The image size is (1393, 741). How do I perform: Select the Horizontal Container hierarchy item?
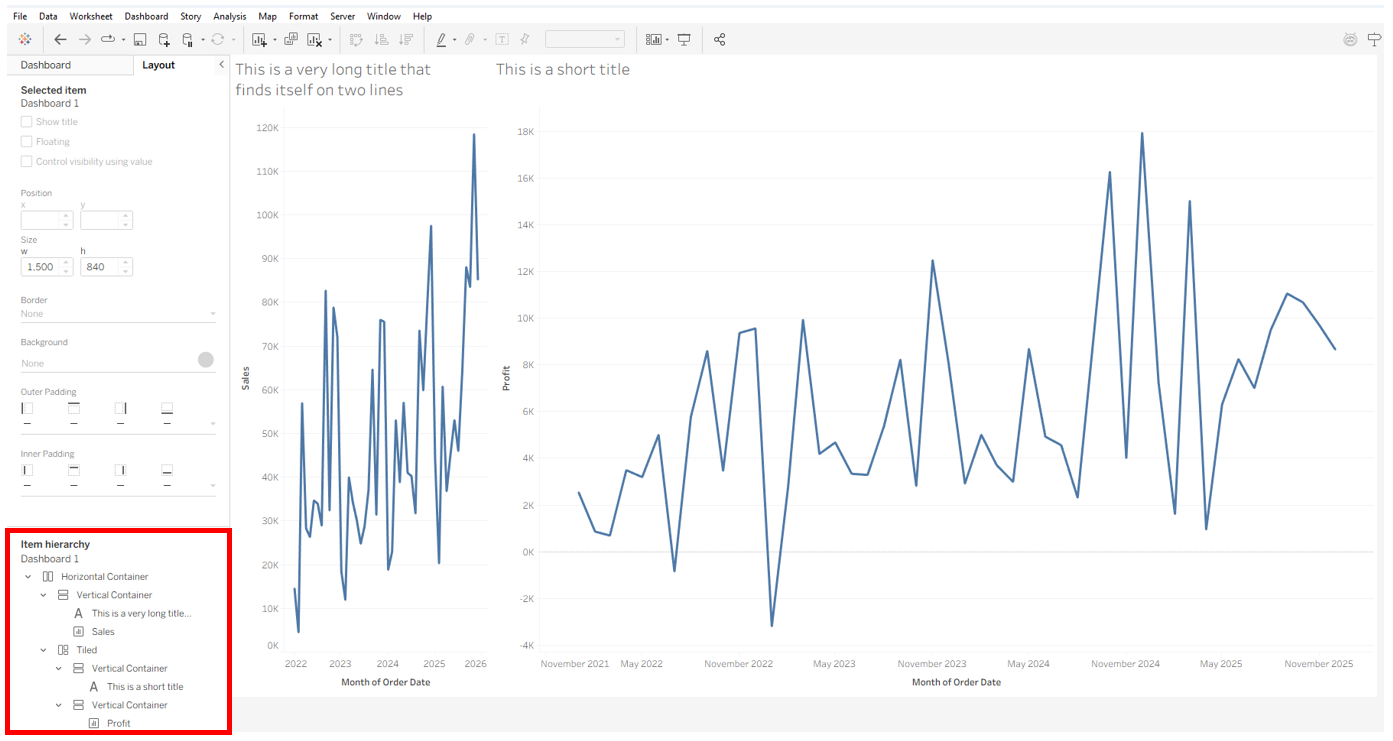point(104,577)
